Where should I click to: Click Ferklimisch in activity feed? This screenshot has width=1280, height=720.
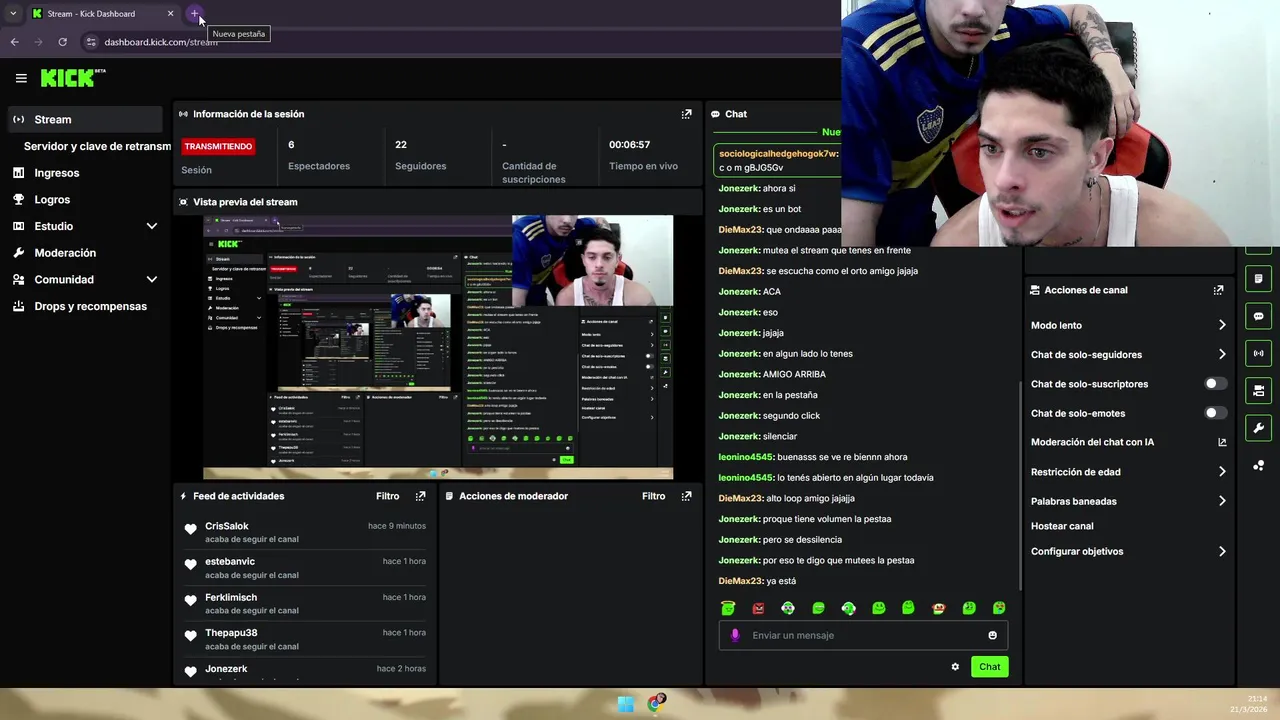click(231, 597)
